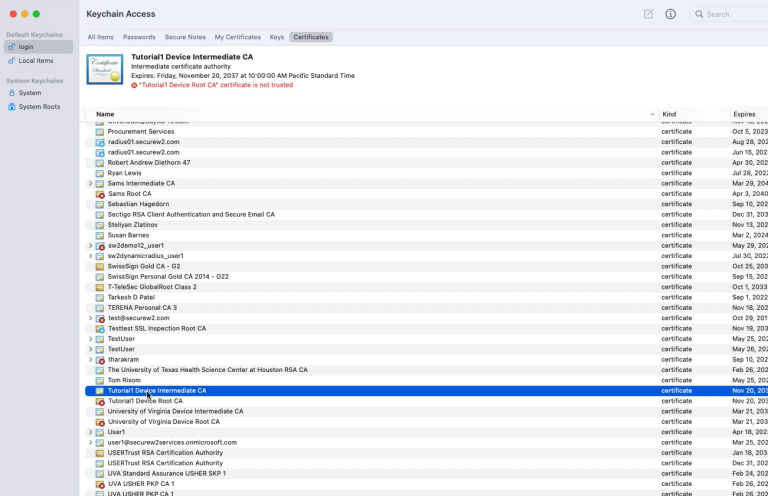Click the Tutorial1 Device Root CA icon
Image resolution: width=768 pixels, height=496 pixels.
coord(100,401)
